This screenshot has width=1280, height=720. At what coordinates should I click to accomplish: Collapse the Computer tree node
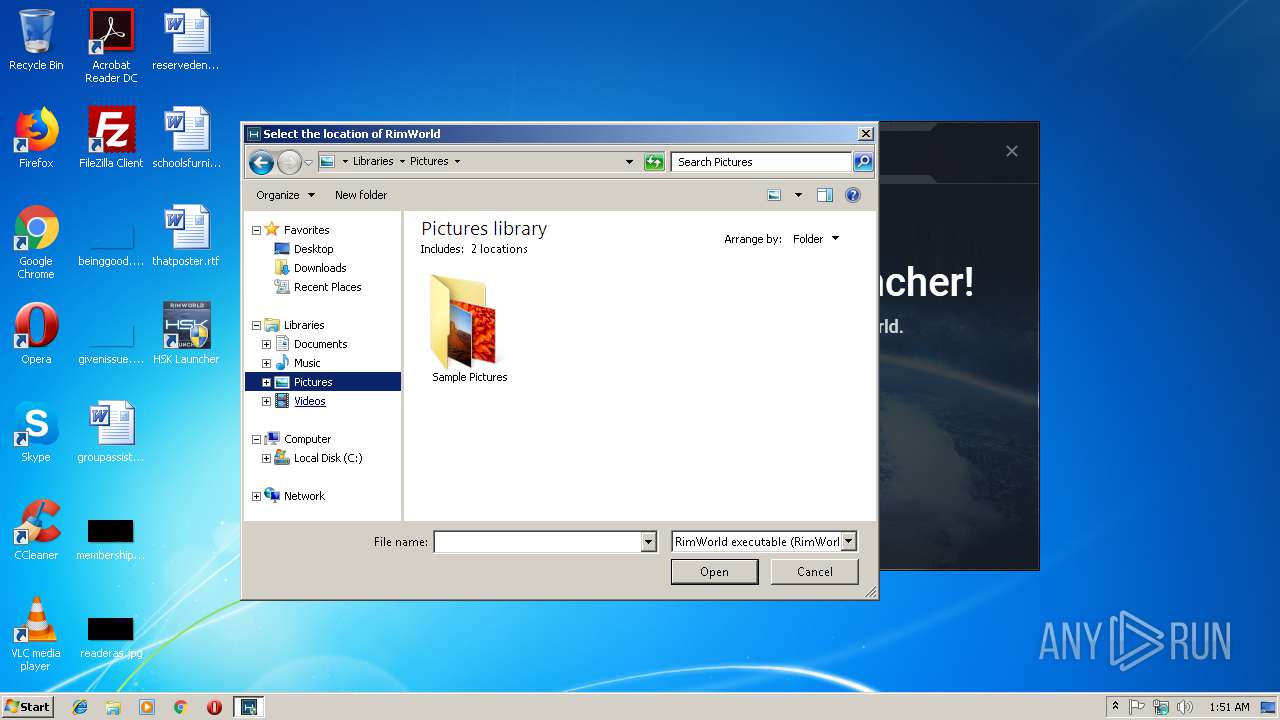point(256,439)
